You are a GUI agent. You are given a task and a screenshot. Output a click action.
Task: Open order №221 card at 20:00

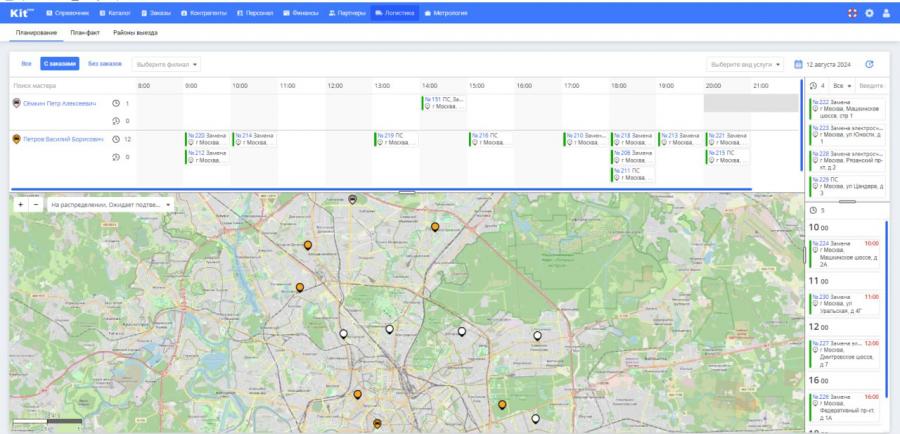pos(727,139)
